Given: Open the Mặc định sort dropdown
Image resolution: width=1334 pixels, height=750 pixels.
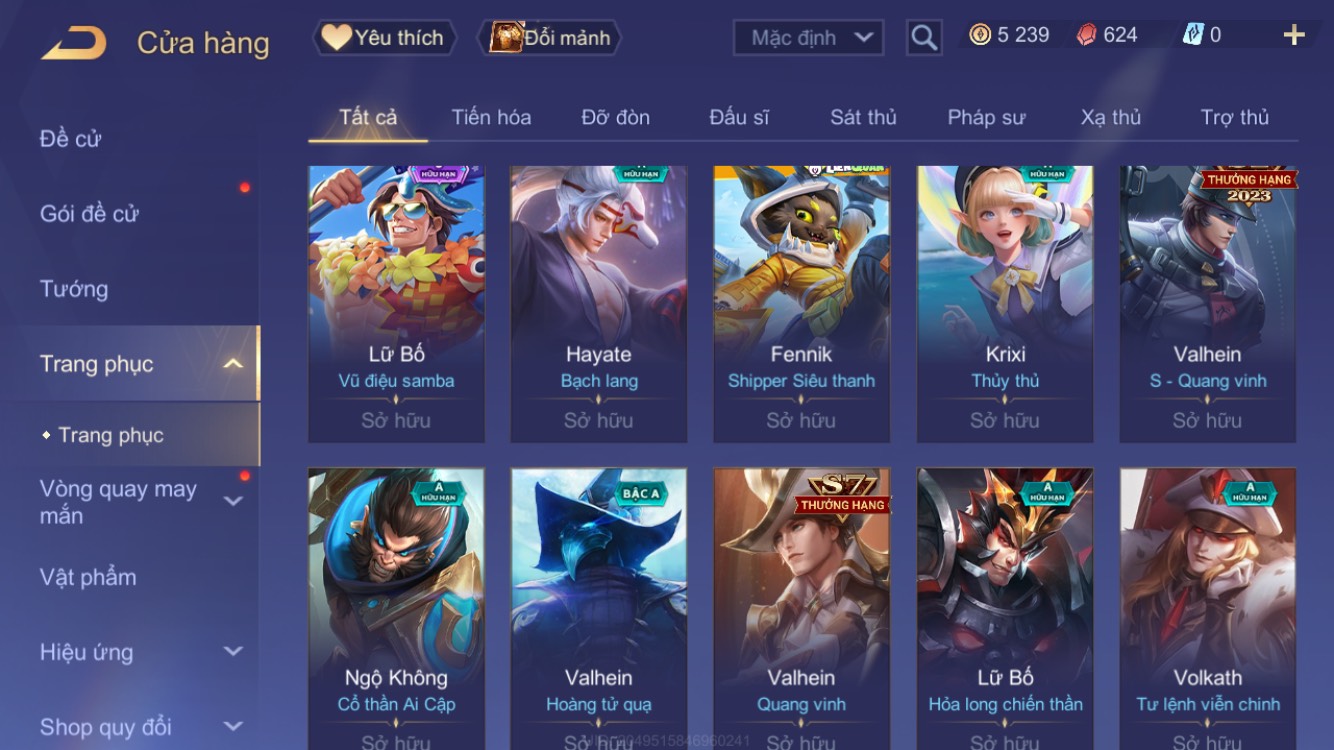Looking at the screenshot, I should tap(808, 38).
